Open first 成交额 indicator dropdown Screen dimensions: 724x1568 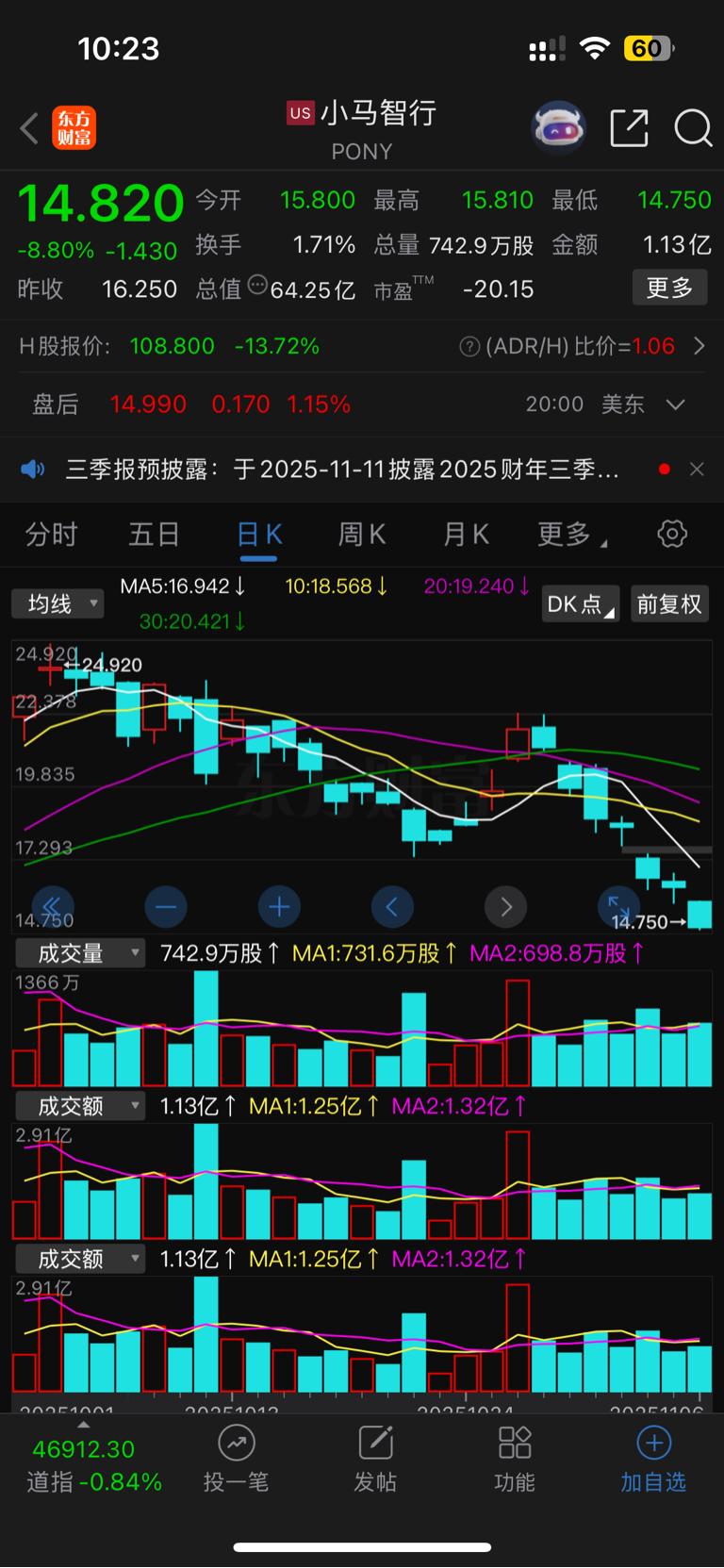80,1106
